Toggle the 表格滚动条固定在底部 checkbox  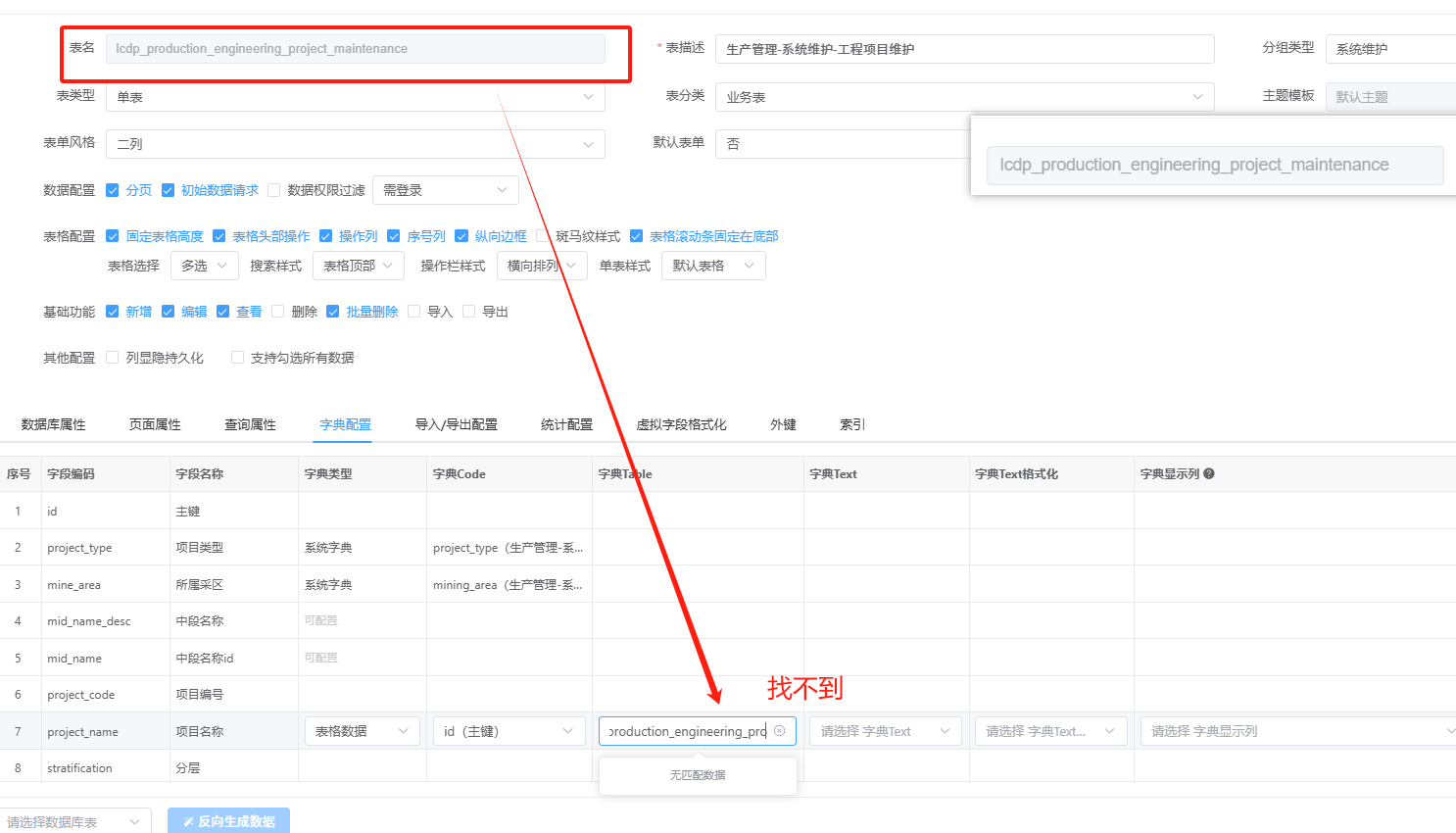(x=637, y=236)
